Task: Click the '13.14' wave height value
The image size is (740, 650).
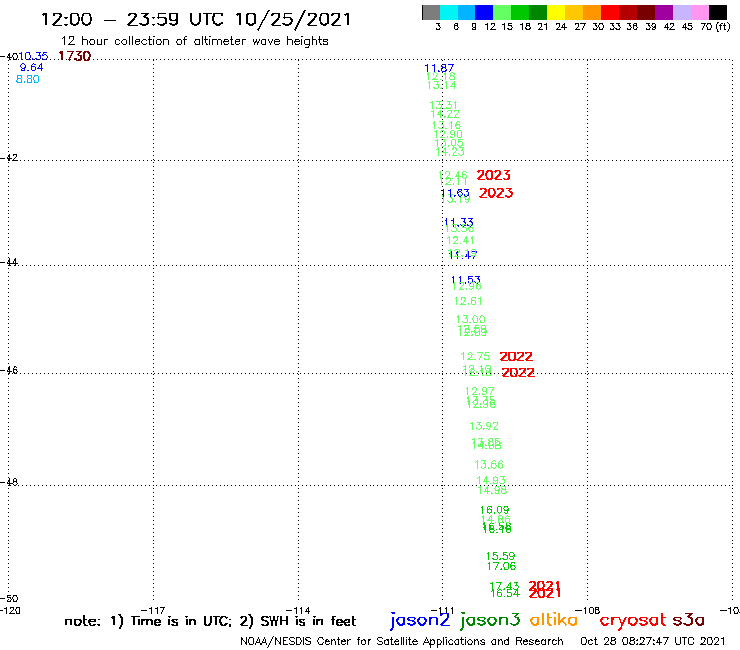Action: click(x=442, y=85)
